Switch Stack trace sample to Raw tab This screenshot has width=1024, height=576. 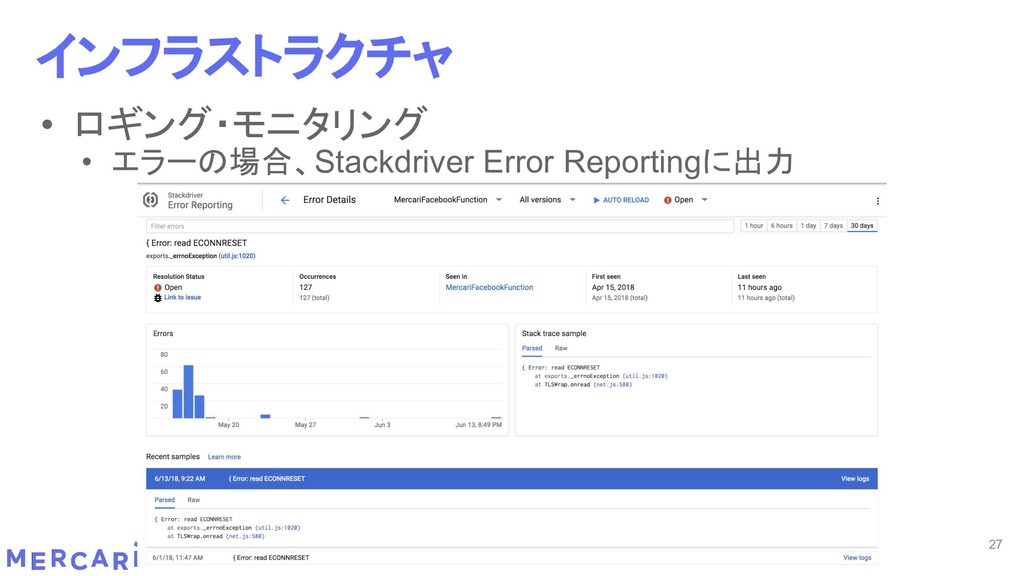tap(561, 348)
